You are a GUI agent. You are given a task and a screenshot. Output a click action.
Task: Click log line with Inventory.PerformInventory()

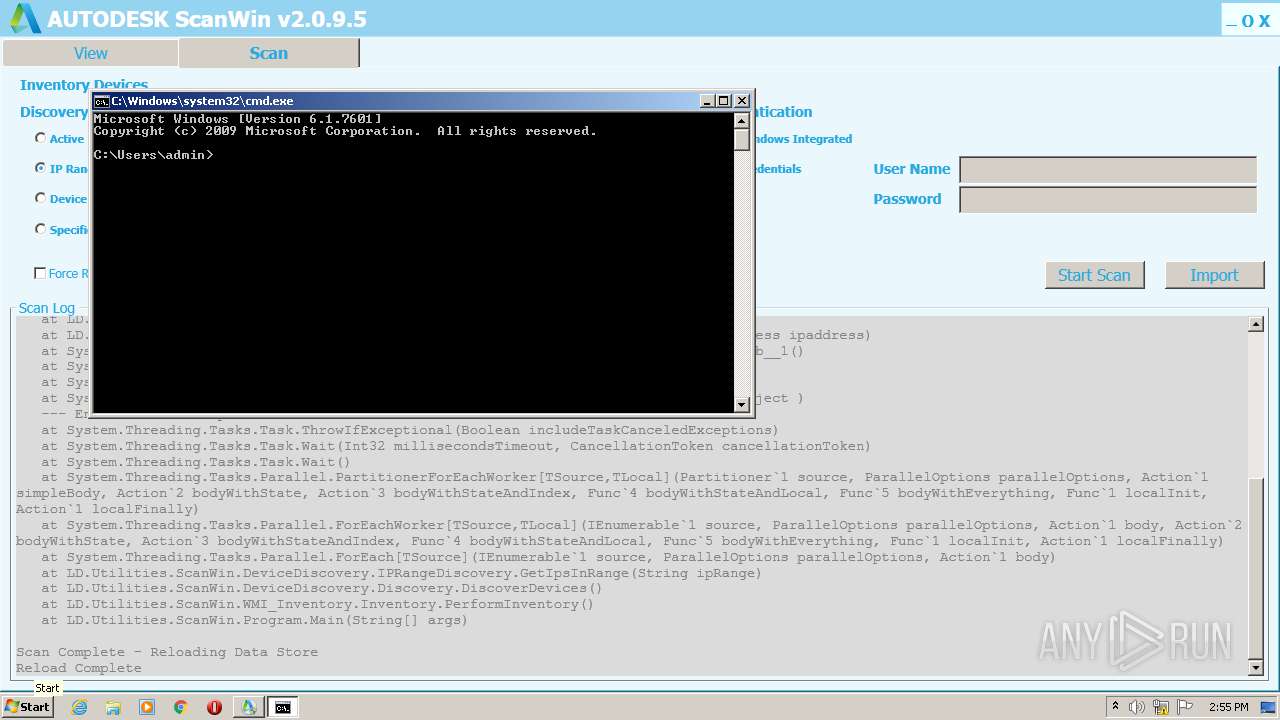click(x=317, y=604)
